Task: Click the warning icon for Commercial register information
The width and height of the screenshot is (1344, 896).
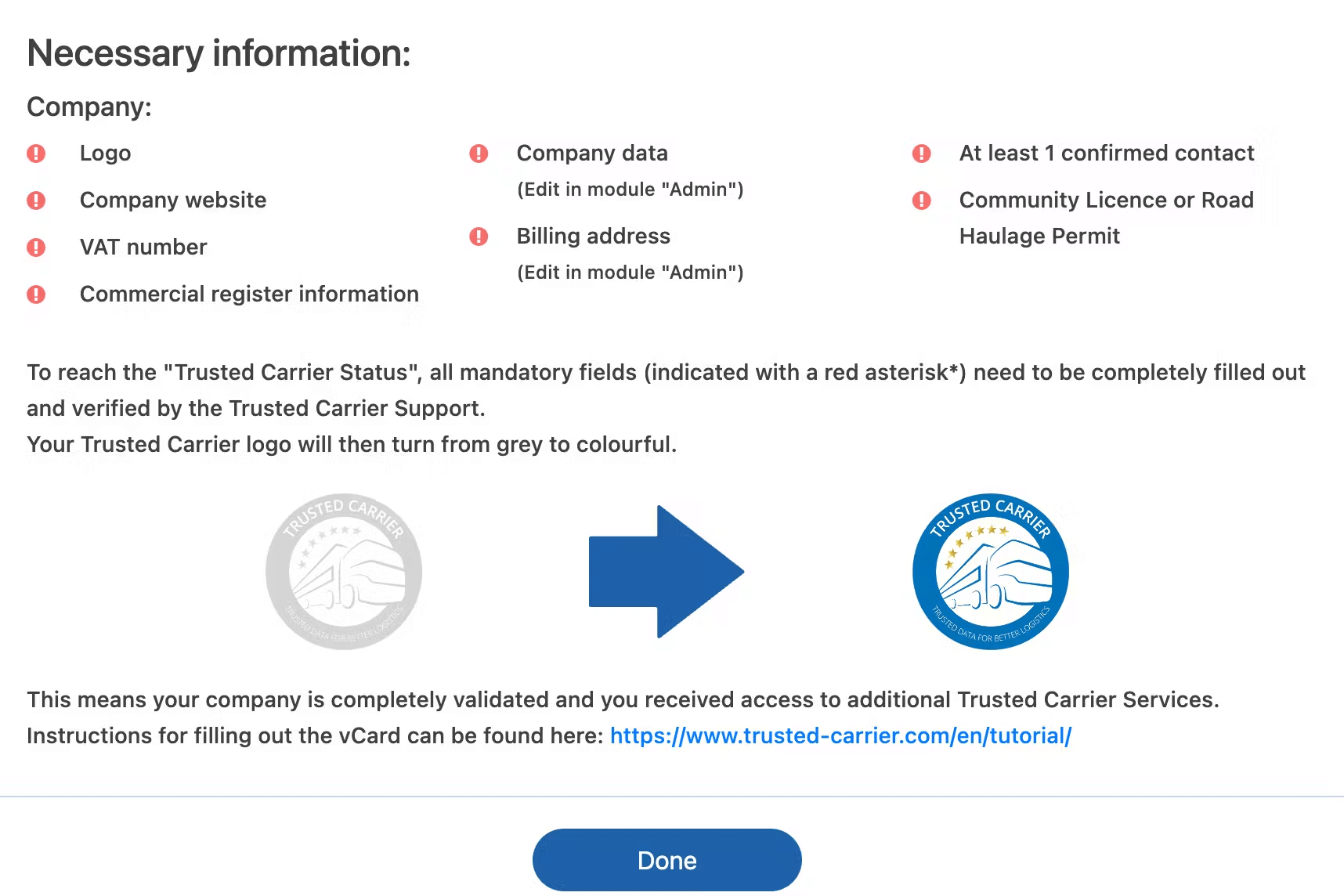Action: click(x=35, y=294)
